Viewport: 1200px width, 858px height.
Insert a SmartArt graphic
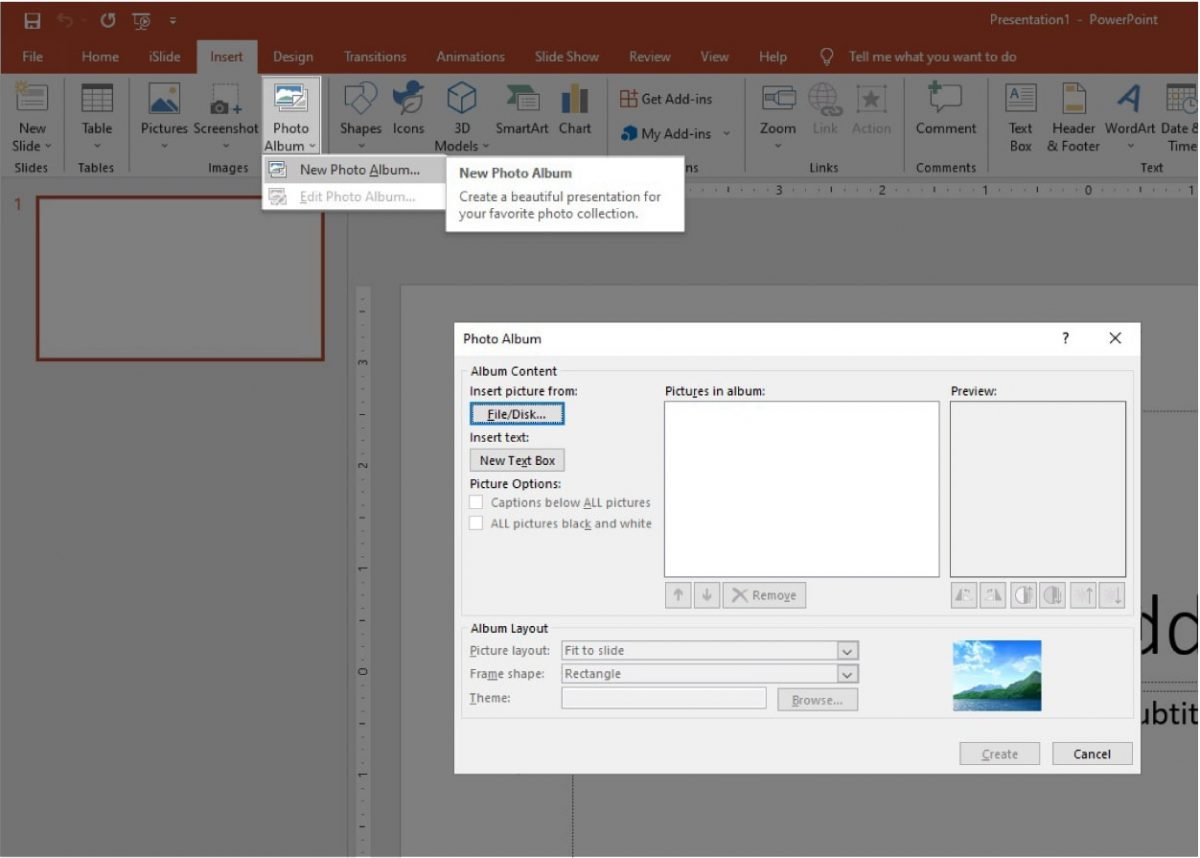click(521, 113)
